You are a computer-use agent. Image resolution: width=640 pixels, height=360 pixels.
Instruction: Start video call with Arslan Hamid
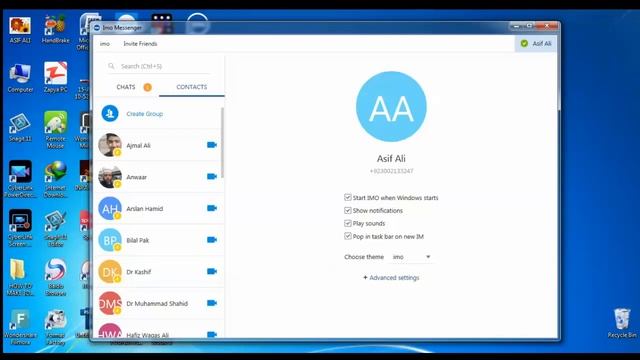click(x=211, y=208)
